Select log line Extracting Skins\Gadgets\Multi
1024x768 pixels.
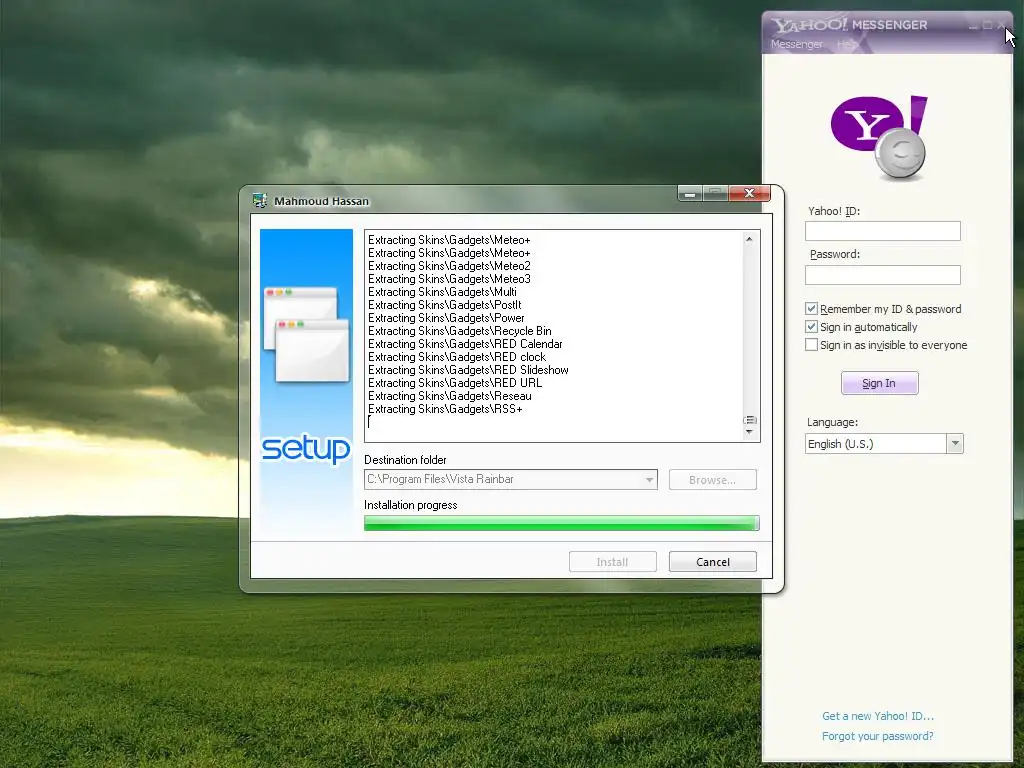442,292
